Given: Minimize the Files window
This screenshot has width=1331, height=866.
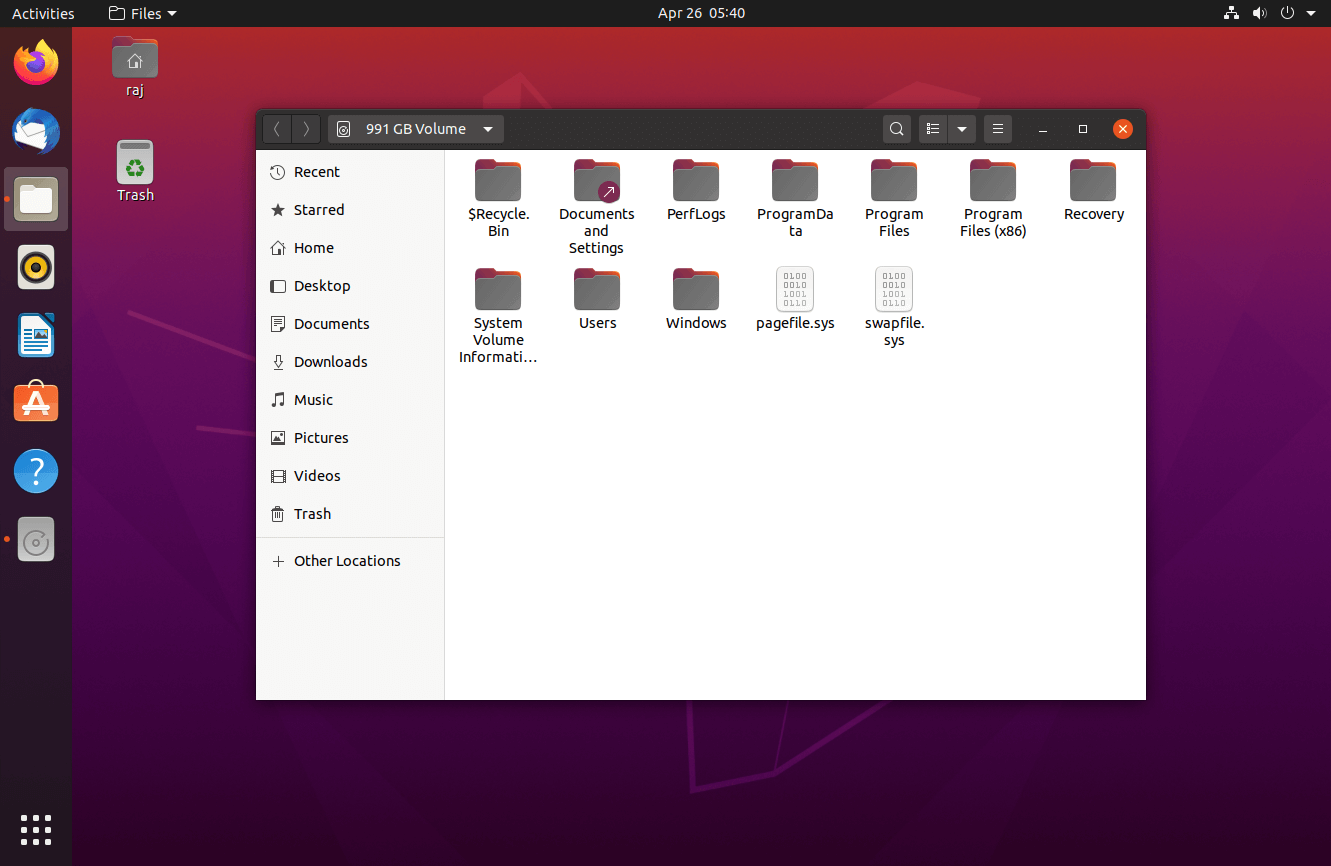Looking at the screenshot, I should click(1043, 129).
